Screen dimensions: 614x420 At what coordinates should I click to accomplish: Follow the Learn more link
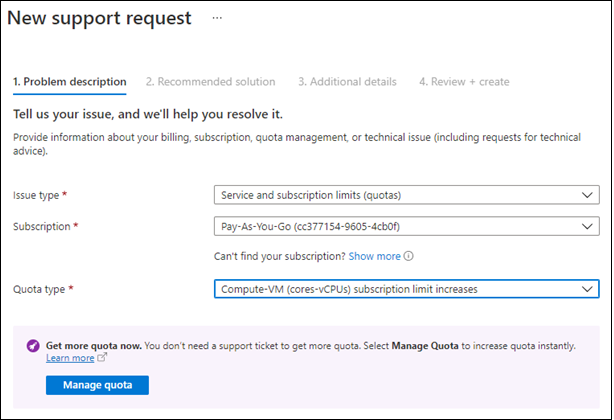pyautogui.click(x=70, y=358)
